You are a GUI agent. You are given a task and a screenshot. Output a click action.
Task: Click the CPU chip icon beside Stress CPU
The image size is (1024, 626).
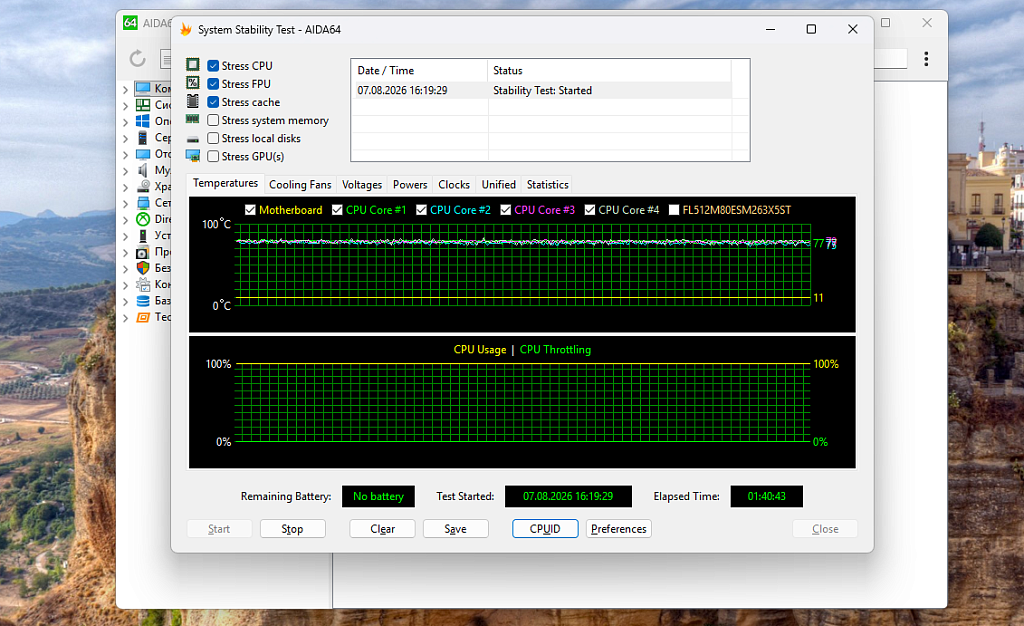[x=193, y=65]
